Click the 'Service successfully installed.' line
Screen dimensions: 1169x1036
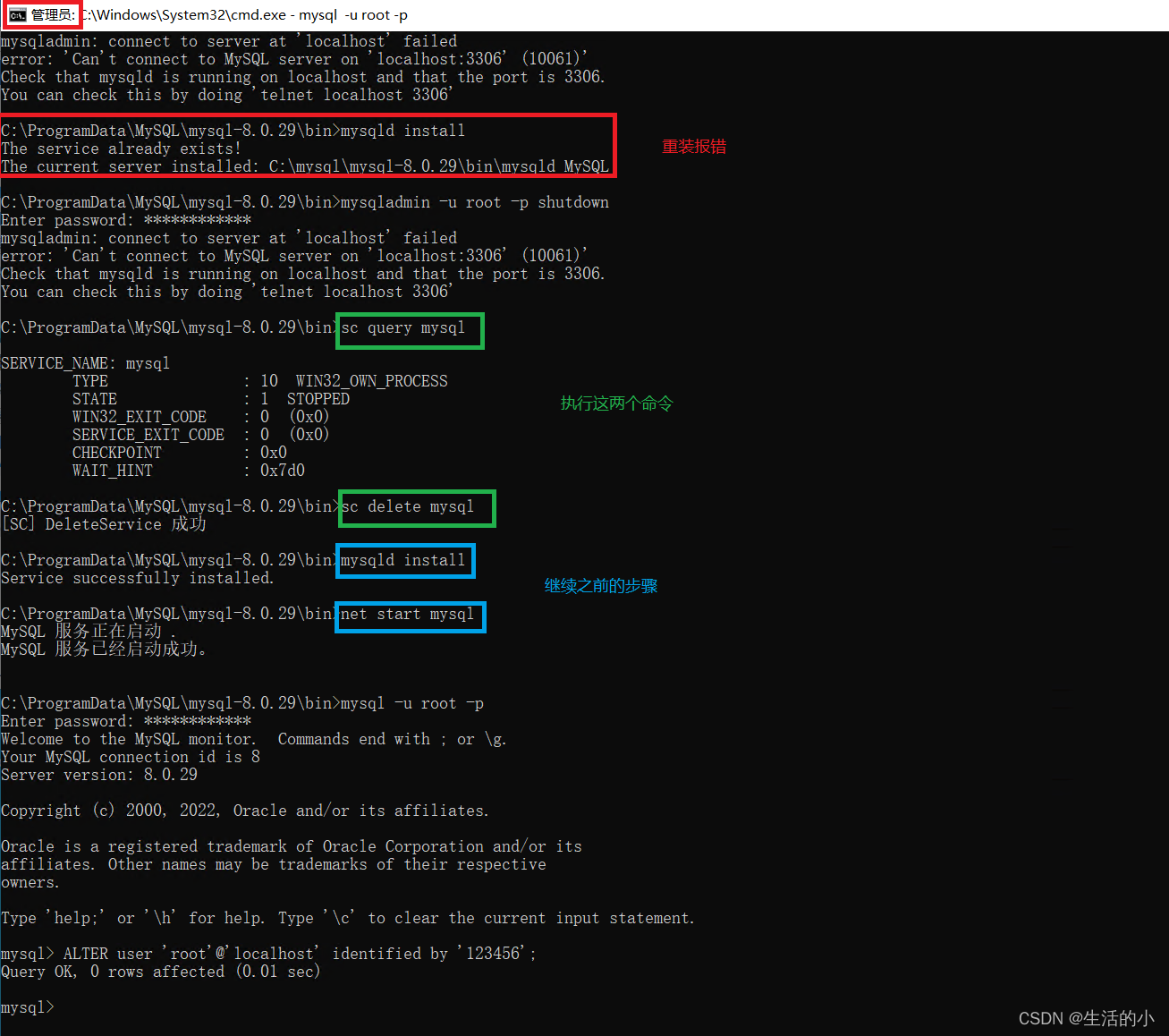pyautogui.click(x=137, y=578)
